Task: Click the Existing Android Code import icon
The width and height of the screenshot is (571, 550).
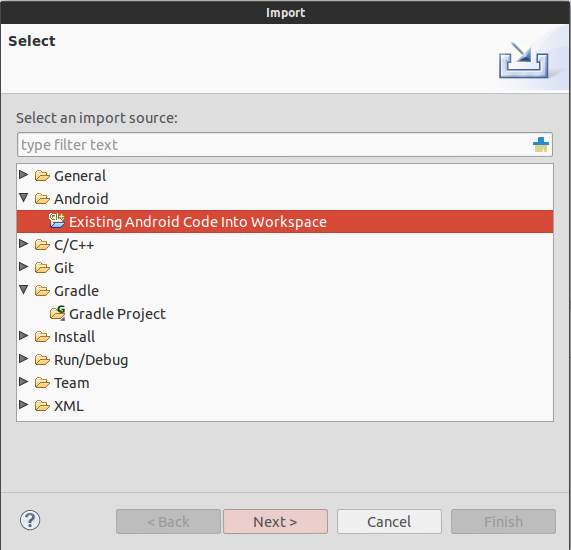Action: [x=57, y=221]
